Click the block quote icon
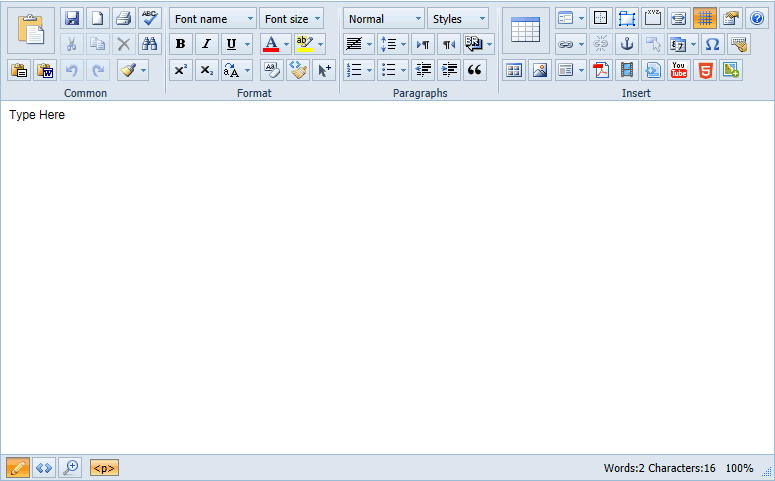 coord(475,70)
